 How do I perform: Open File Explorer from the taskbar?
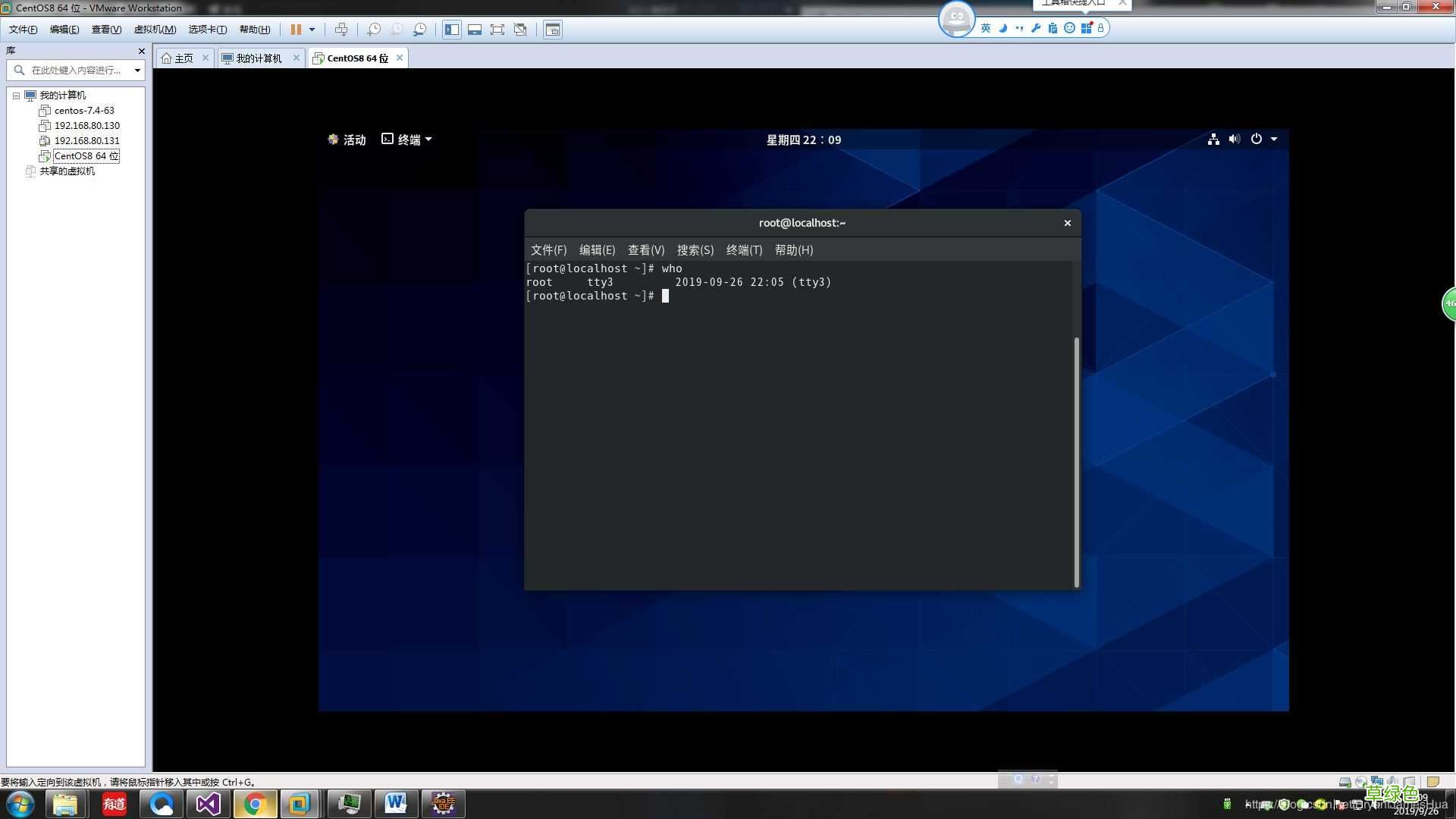tap(65, 804)
